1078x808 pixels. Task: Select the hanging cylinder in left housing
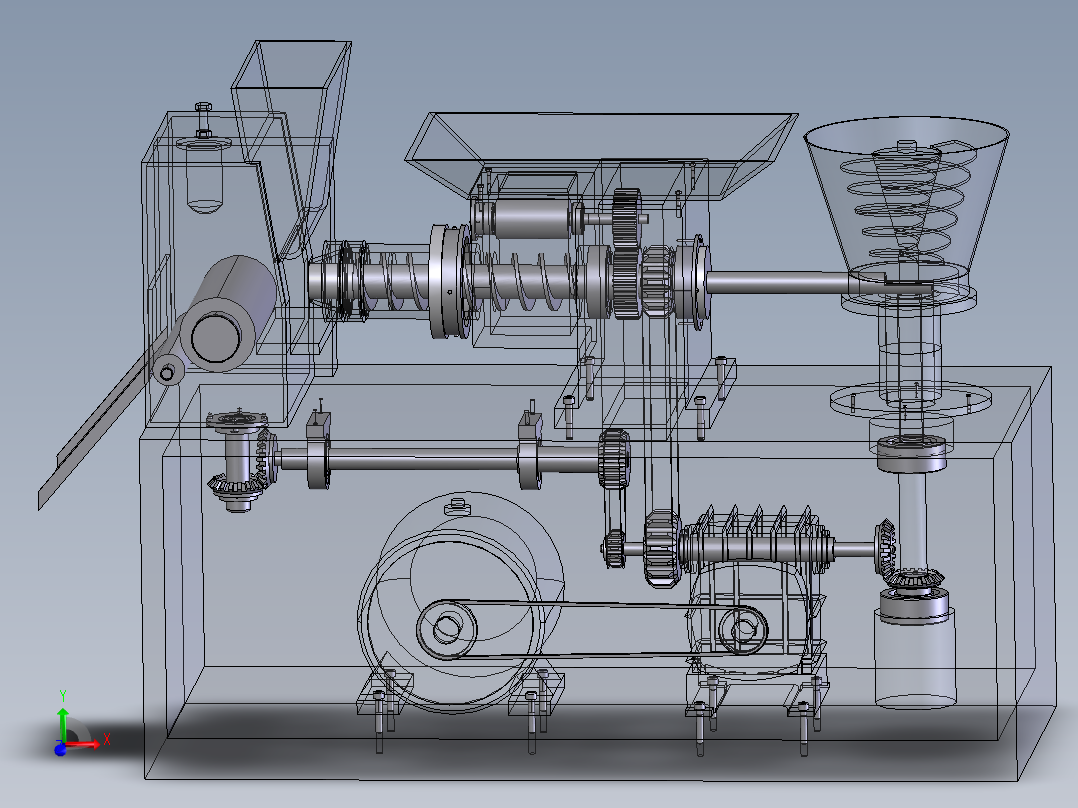[x=204, y=179]
